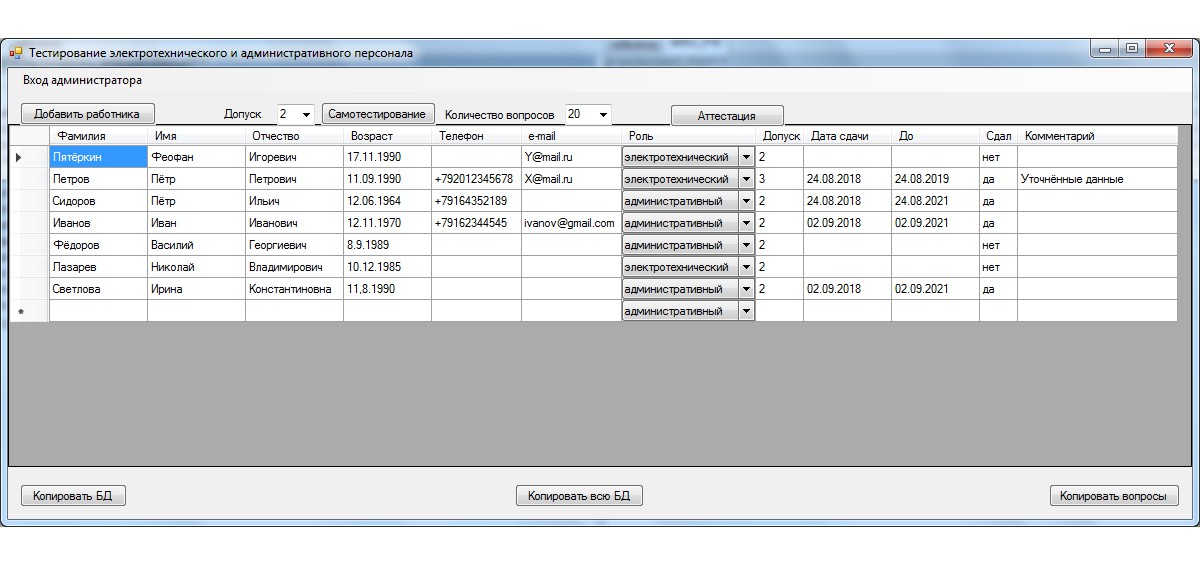Click the Василий name cell
This screenshot has width=1200, height=564.
point(196,245)
